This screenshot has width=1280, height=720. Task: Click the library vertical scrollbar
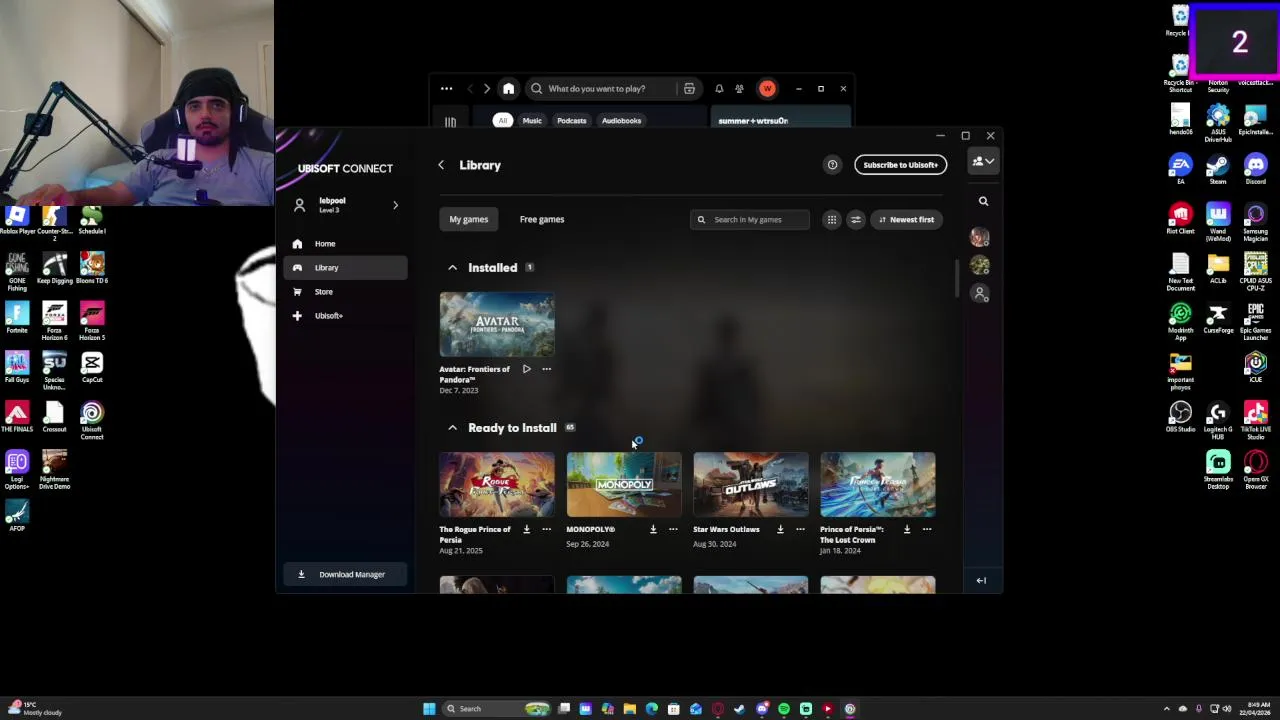957,278
